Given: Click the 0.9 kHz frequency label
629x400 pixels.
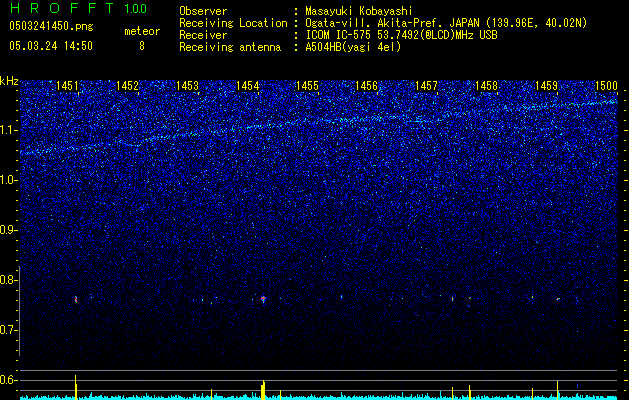Looking at the screenshot, I should tap(9, 230).
